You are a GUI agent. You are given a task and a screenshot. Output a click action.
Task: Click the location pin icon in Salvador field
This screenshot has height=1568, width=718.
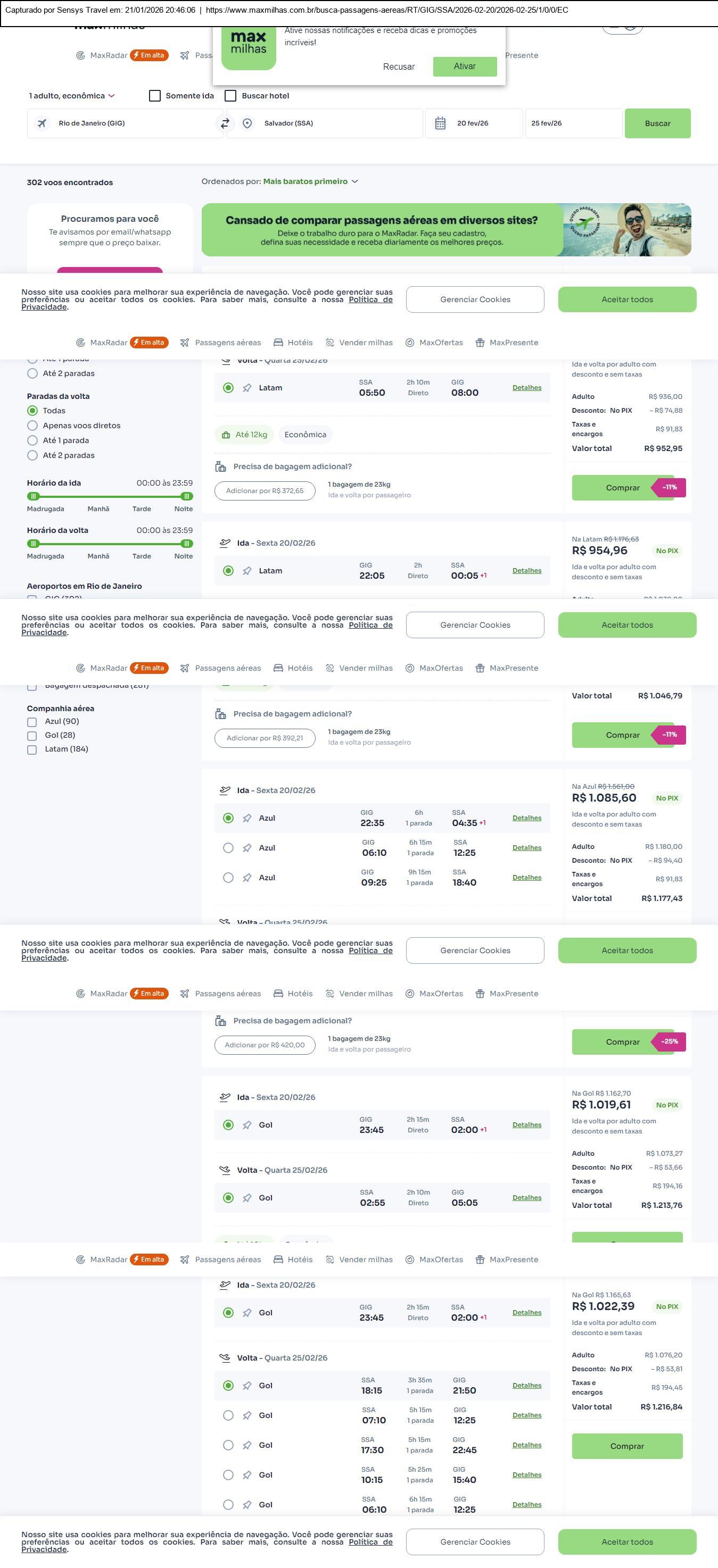[247, 123]
